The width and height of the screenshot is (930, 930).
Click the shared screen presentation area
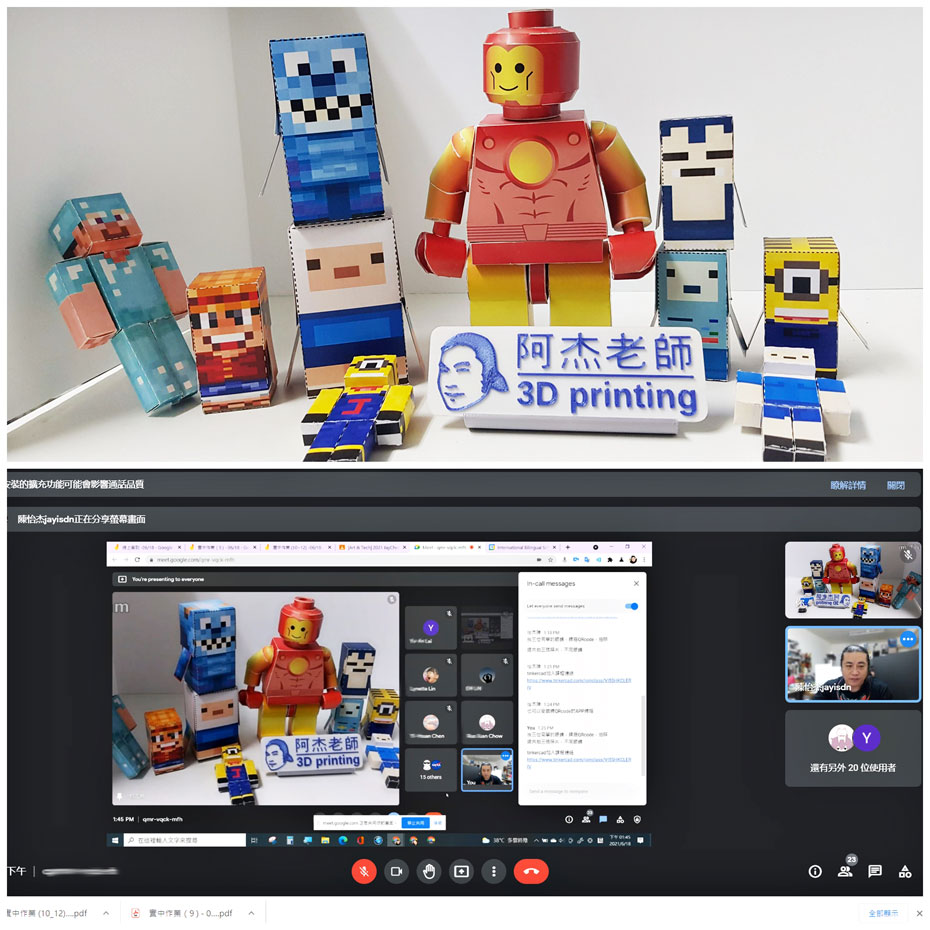pos(378,694)
